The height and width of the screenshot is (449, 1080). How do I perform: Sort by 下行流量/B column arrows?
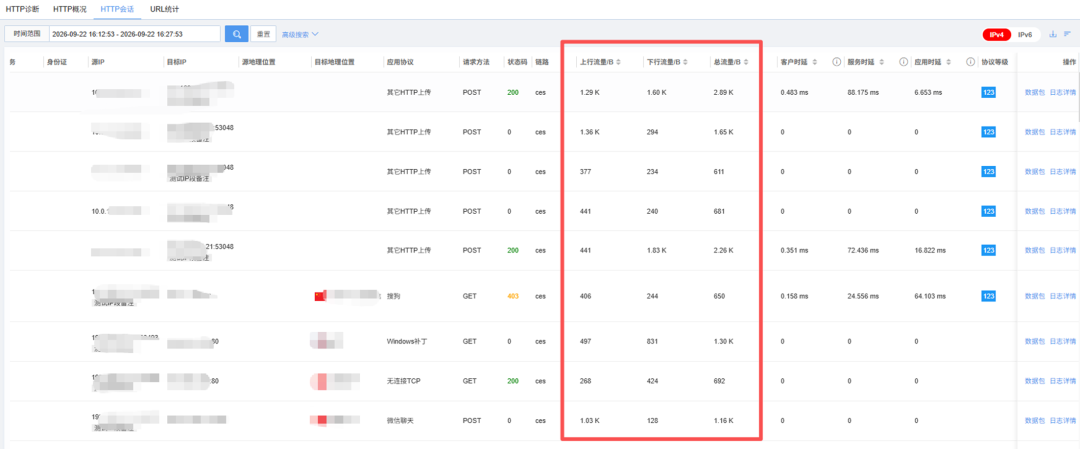[x=685, y=62]
